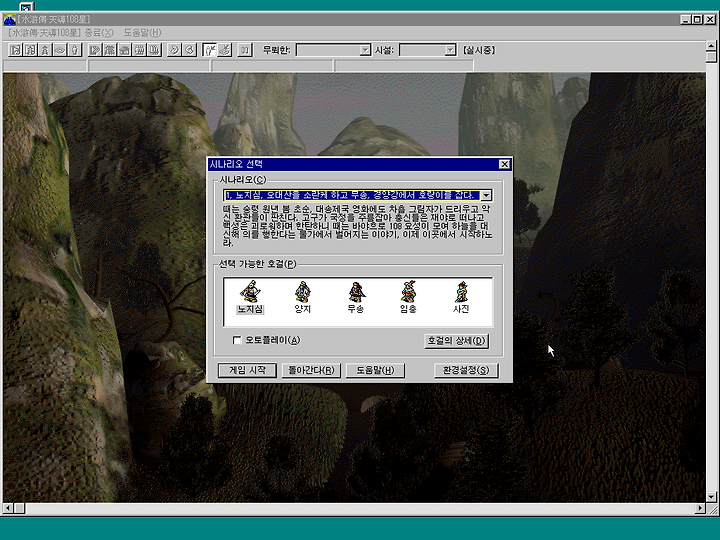Viewport: 720px width, 540px height.
Task: Click the boat-shaped toolbar icon
Action: [x=225, y=50]
